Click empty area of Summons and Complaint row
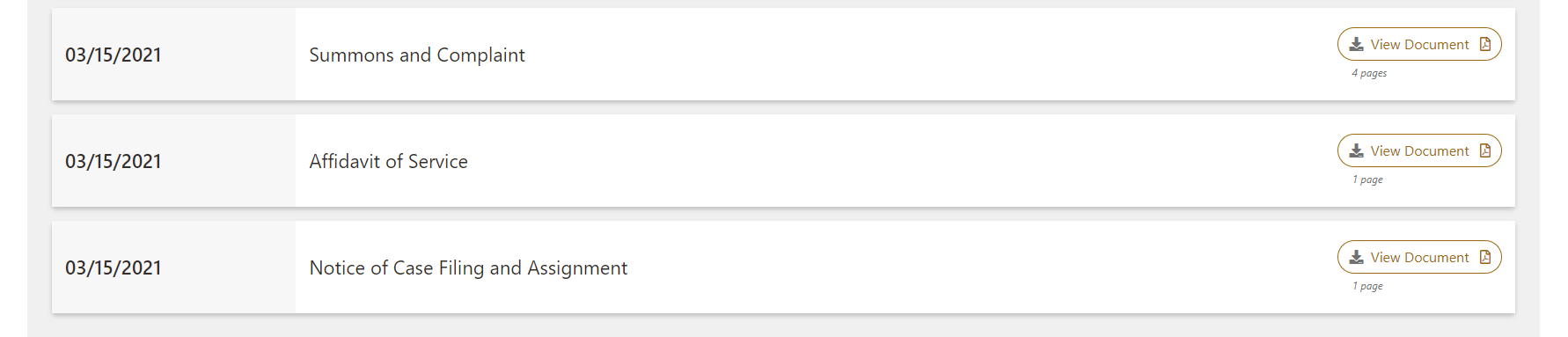This screenshot has width=1568, height=337. click(x=924, y=55)
